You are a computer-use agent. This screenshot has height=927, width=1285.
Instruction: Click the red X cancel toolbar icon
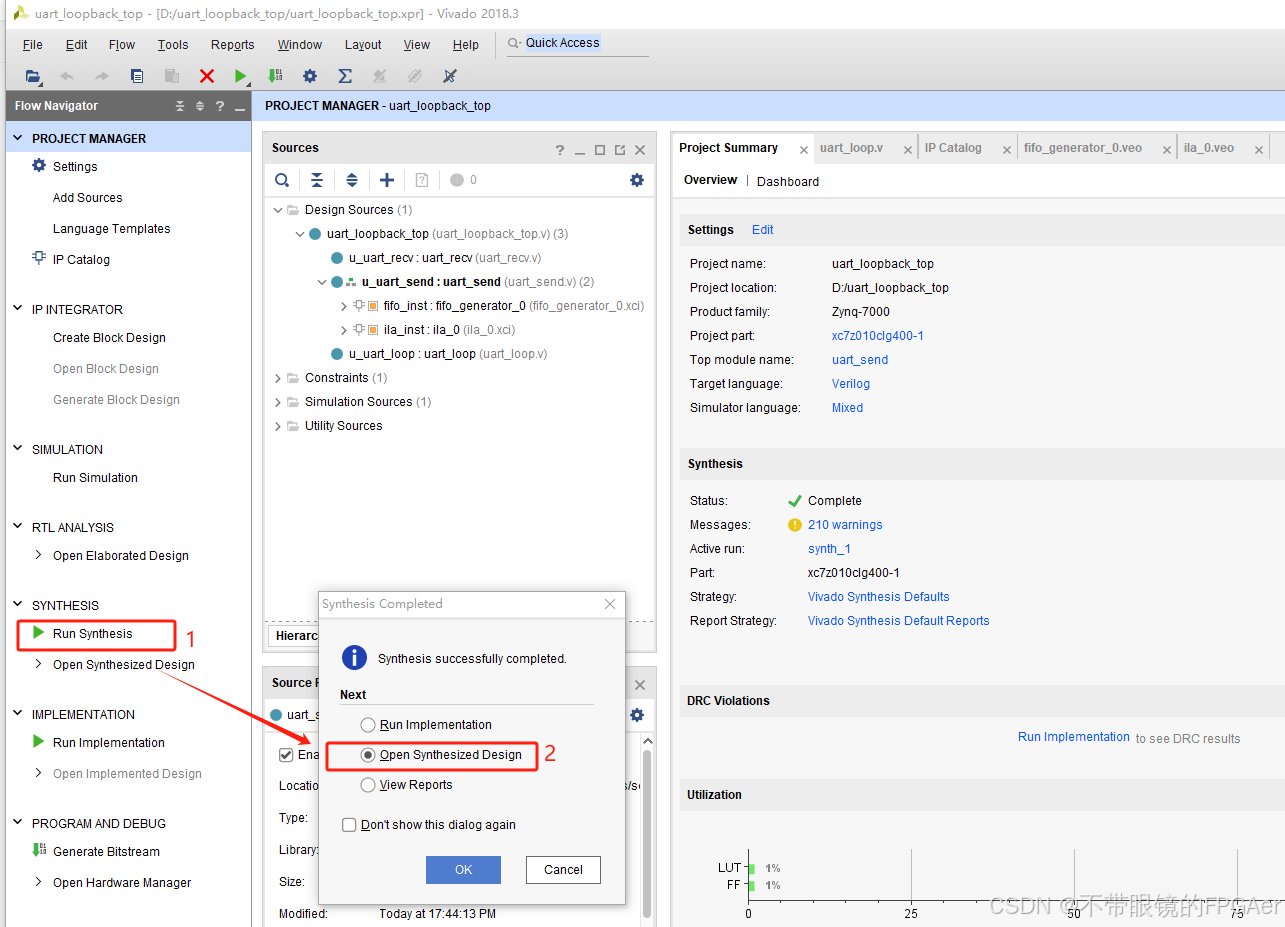(207, 76)
